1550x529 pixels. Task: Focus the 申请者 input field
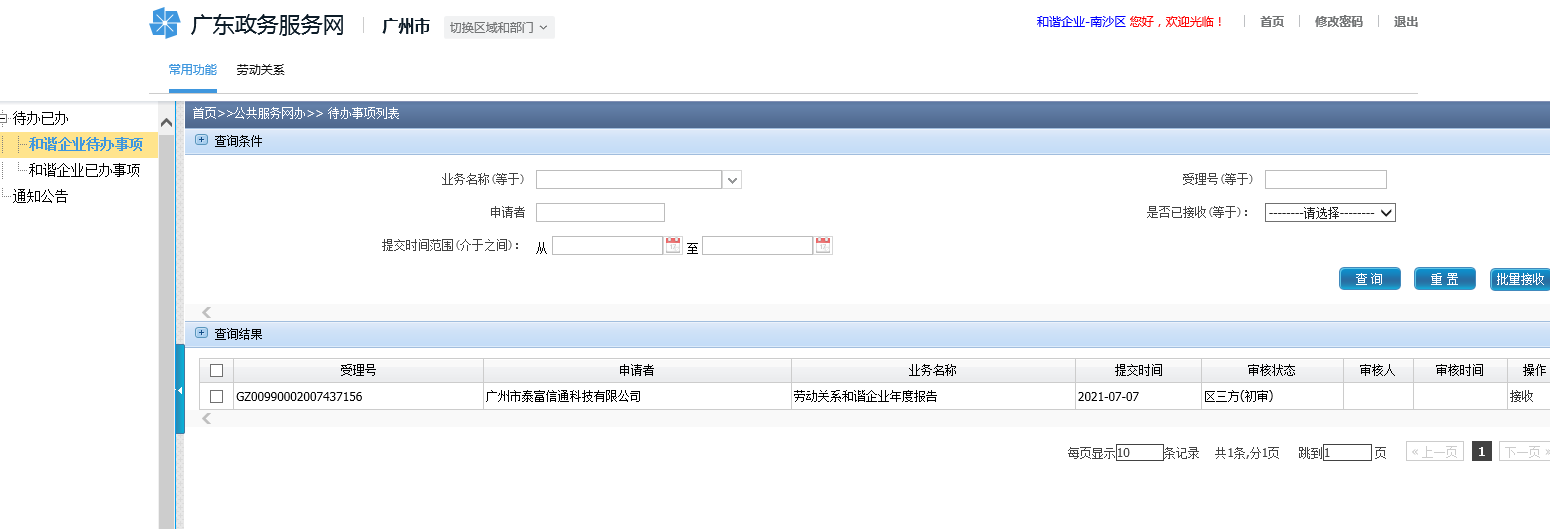click(x=600, y=212)
